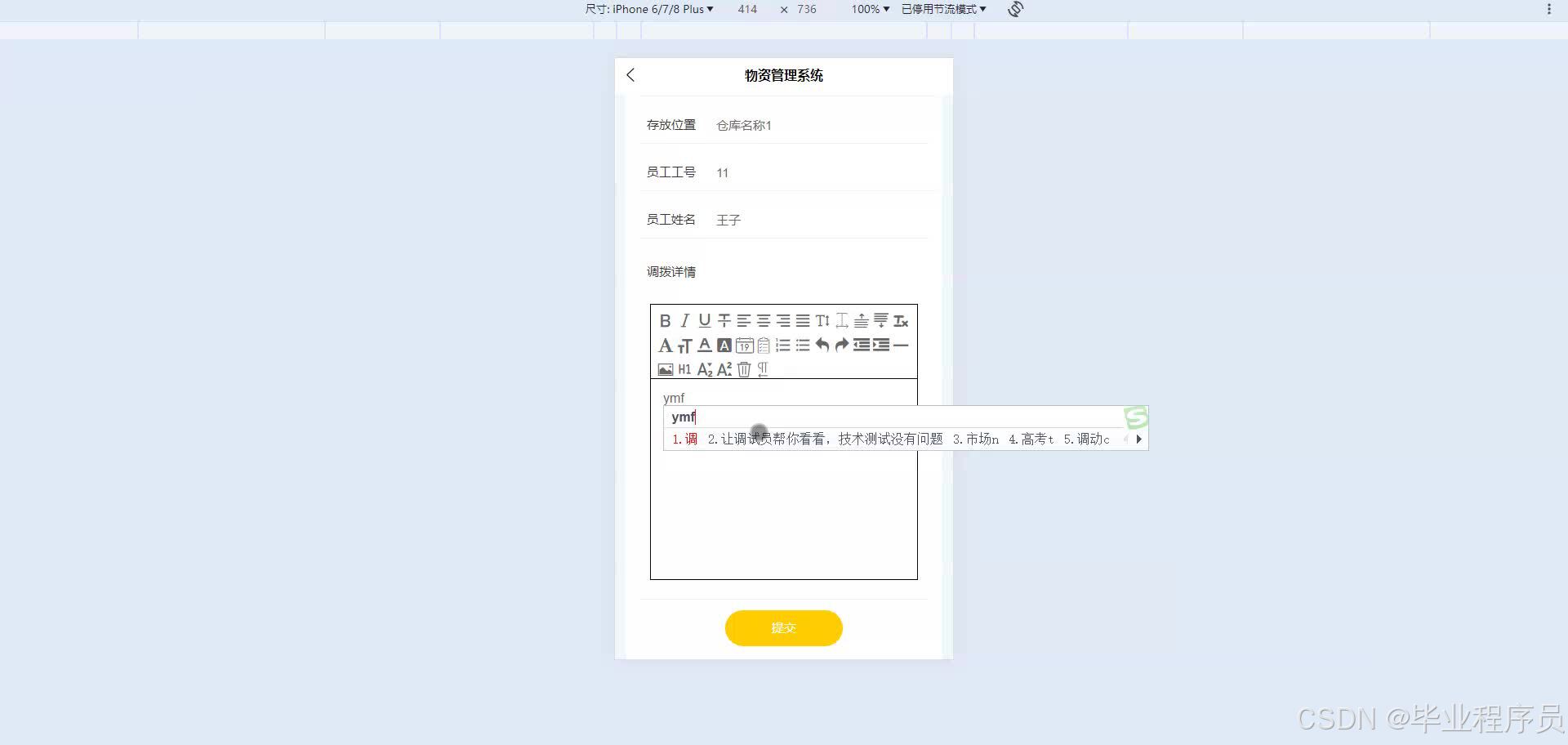Open the device size iPhone 6/7/8 Plus dropdown
Viewport: 1568px width, 745px height.
point(649,9)
